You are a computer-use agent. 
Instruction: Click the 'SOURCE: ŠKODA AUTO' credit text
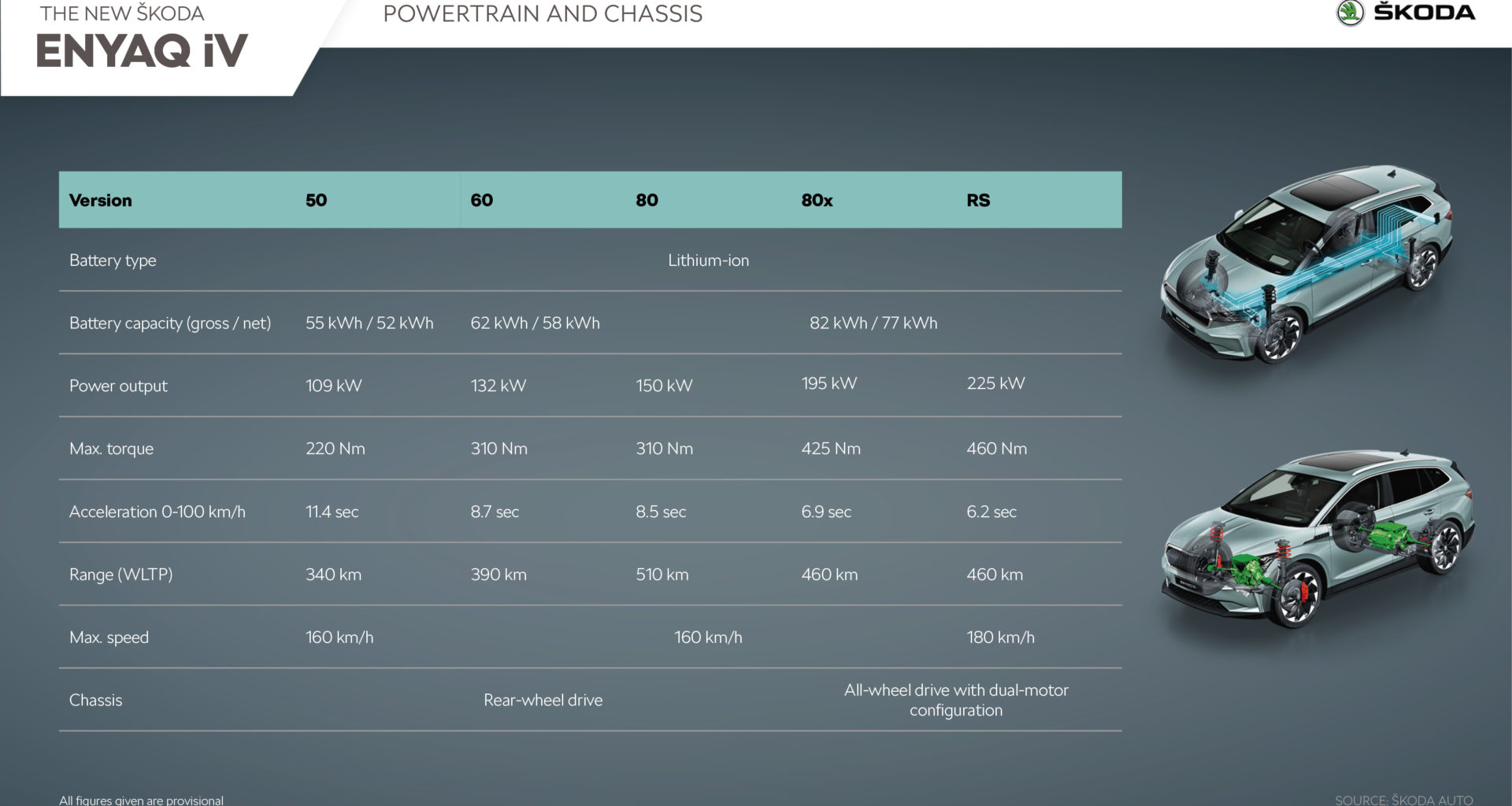click(x=1403, y=799)
